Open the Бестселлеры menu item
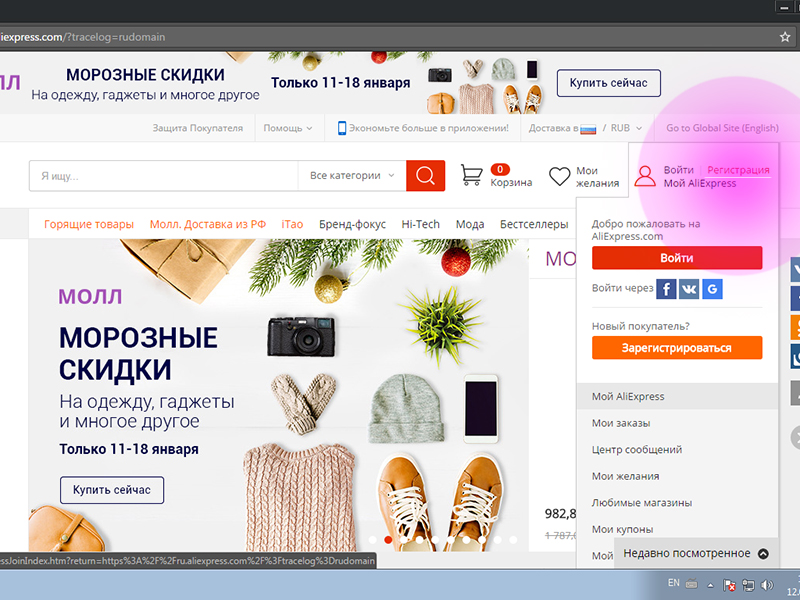This screenshot has height=600, width=800. coord(534,224)
